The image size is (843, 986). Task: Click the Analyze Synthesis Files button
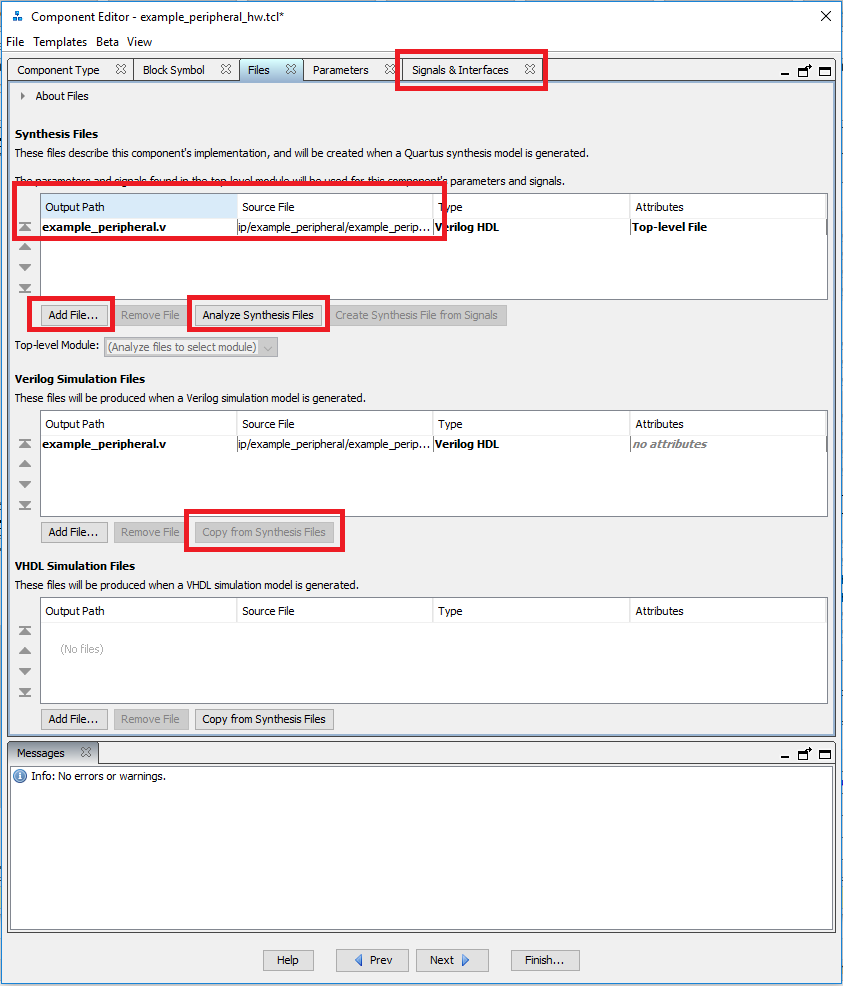(258, 315)
